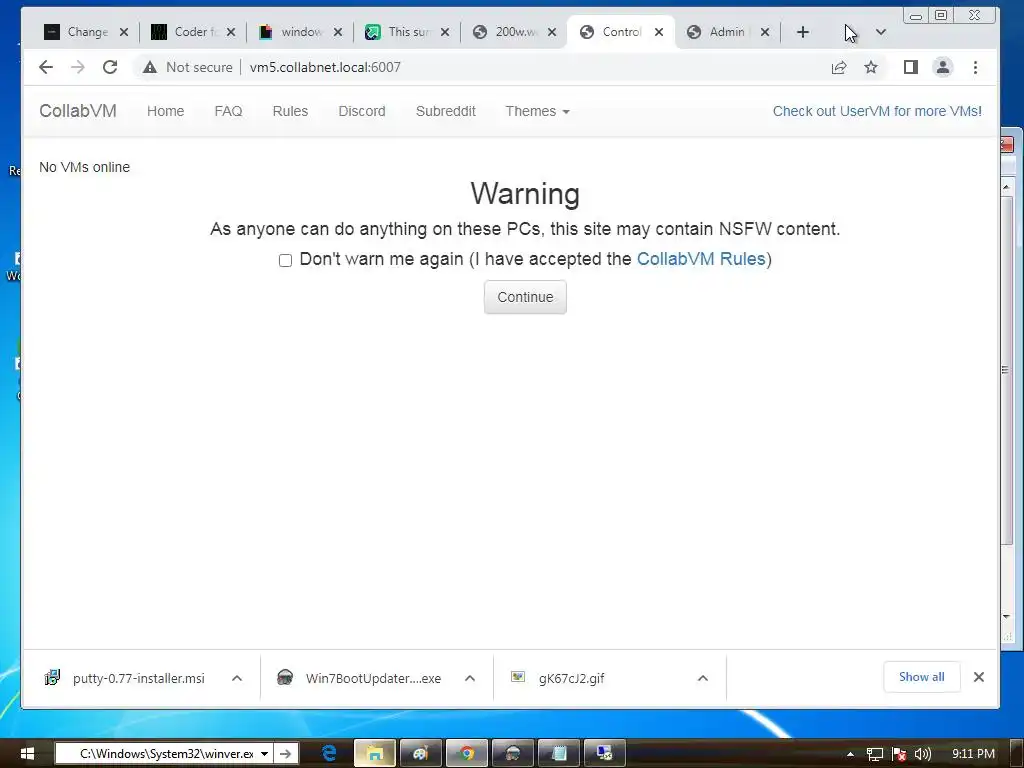Open the FAQ nav link

click(x=228, y=111)
